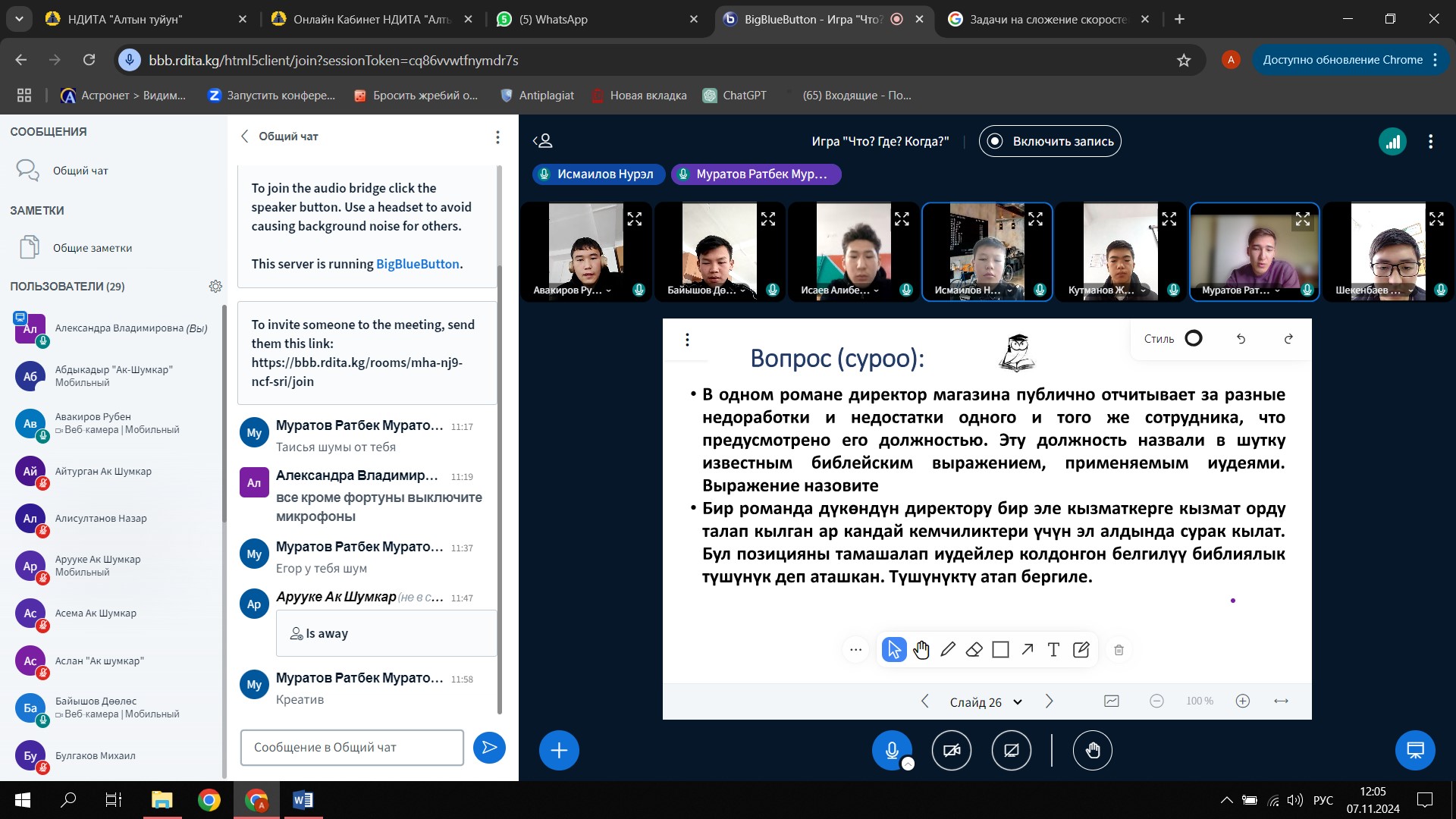Click the Сообщение в Общий чат field

pos(352,748)
